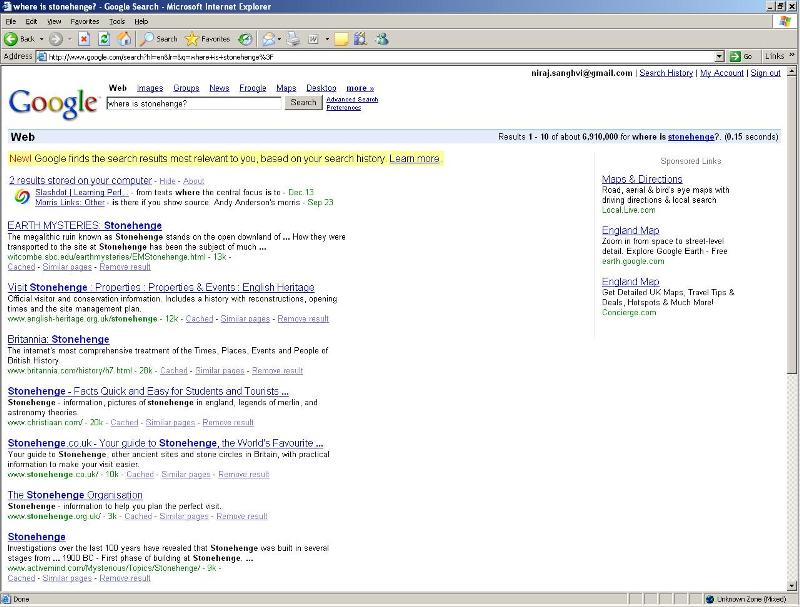Open the address bar dropdown arrow

719,56
